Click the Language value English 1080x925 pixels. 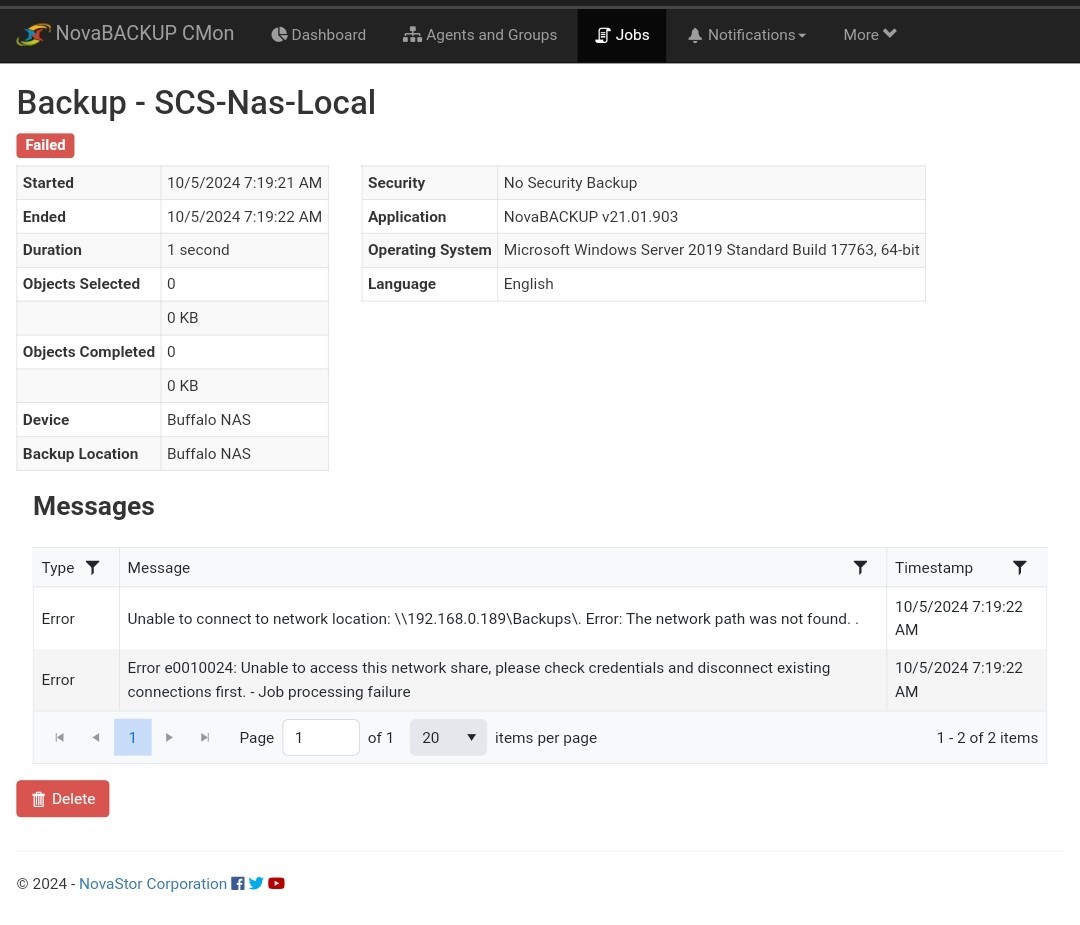[528, 284]
